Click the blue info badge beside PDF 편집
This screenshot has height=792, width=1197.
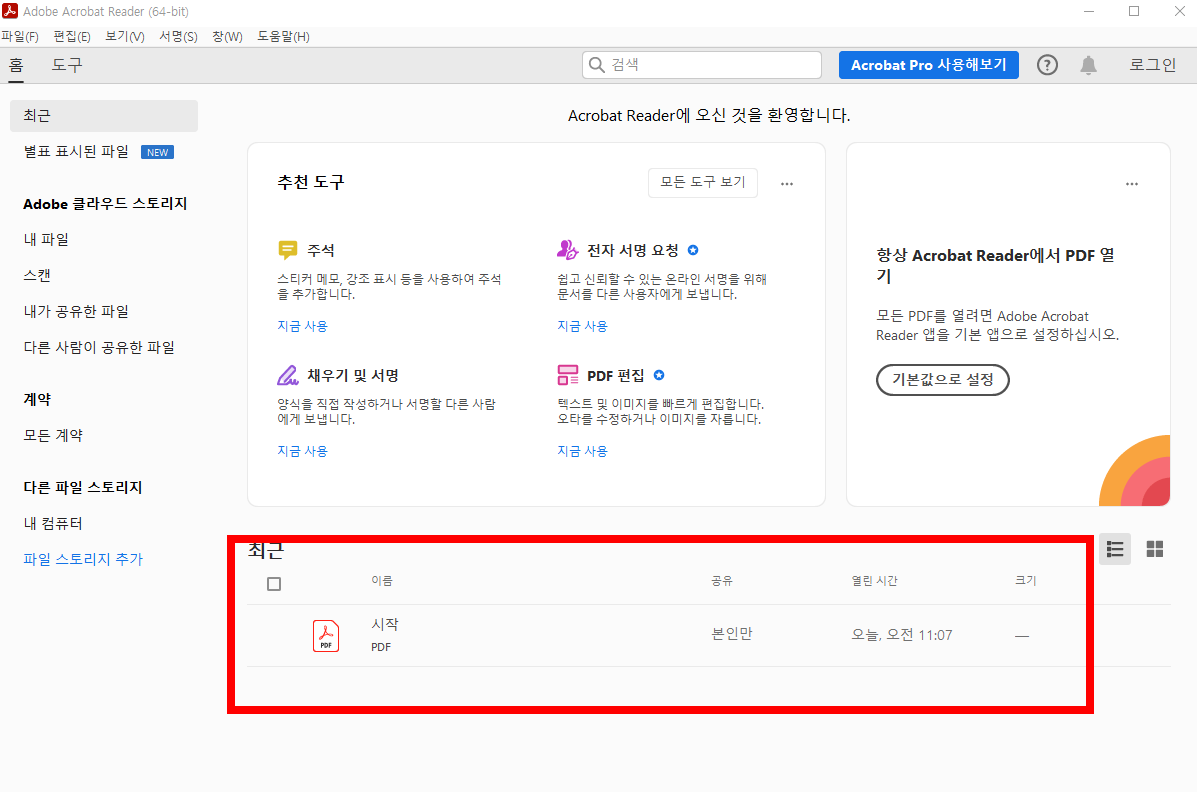click(658, 375)
